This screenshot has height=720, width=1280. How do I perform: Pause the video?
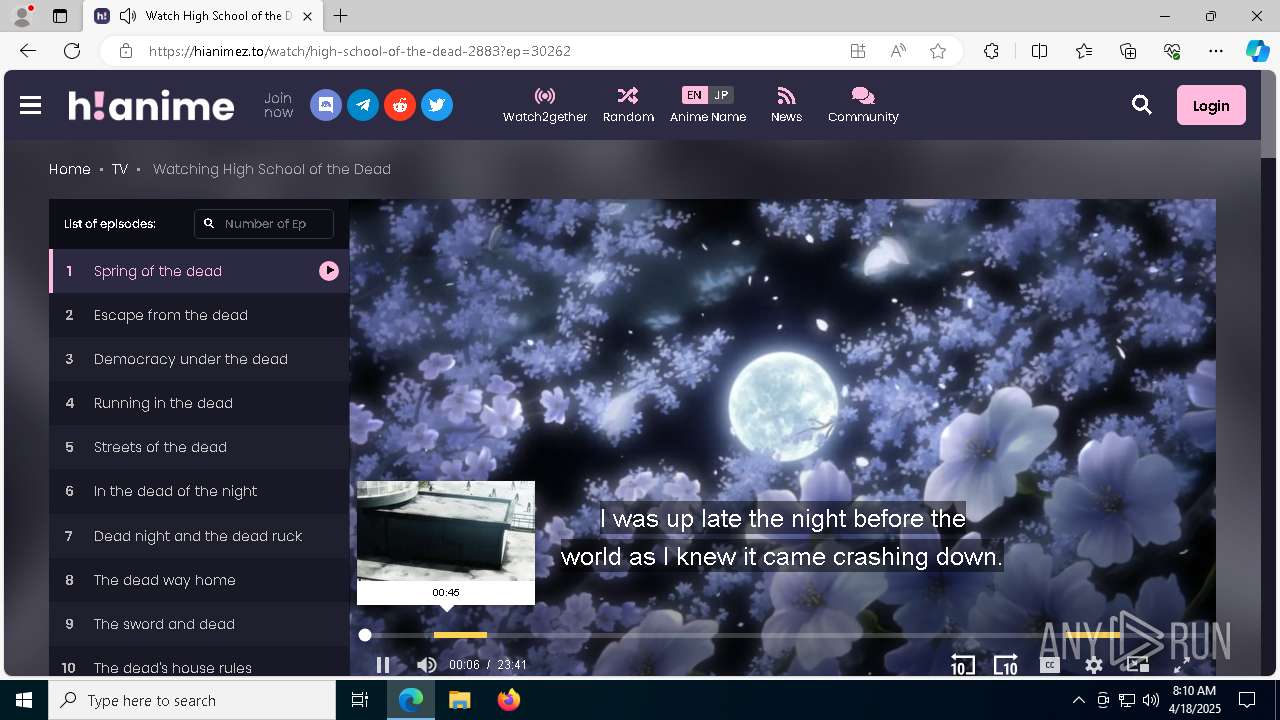(x=383, y=665)
